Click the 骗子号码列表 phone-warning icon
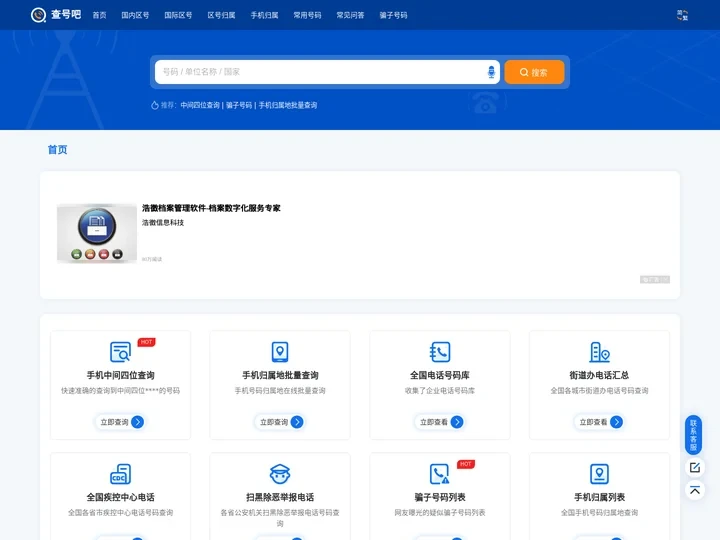Image resolution: width=720 pixels, height=540 pixels. click(440, 474)
